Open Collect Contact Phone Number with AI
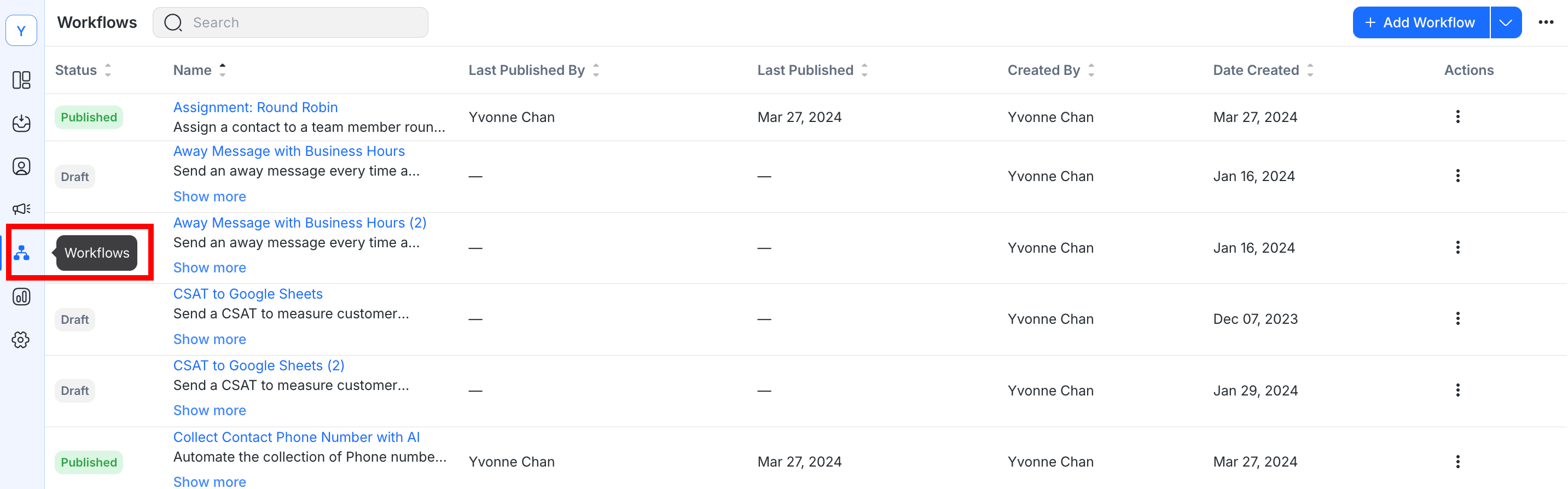The image size is (1568, 489). point(297,437)
